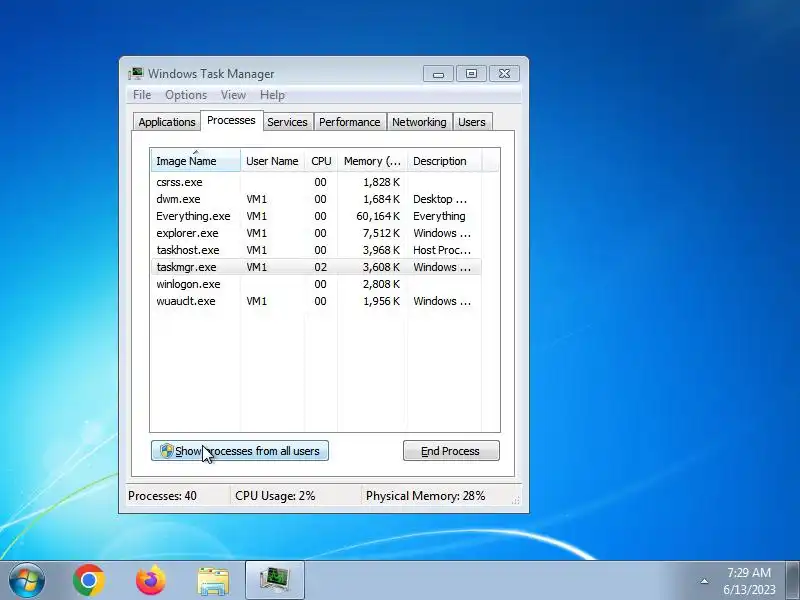Viewport: 800px width, 600px height.
Task: Open Windows Explorer folder icon in taskbar
Action: 213,581
